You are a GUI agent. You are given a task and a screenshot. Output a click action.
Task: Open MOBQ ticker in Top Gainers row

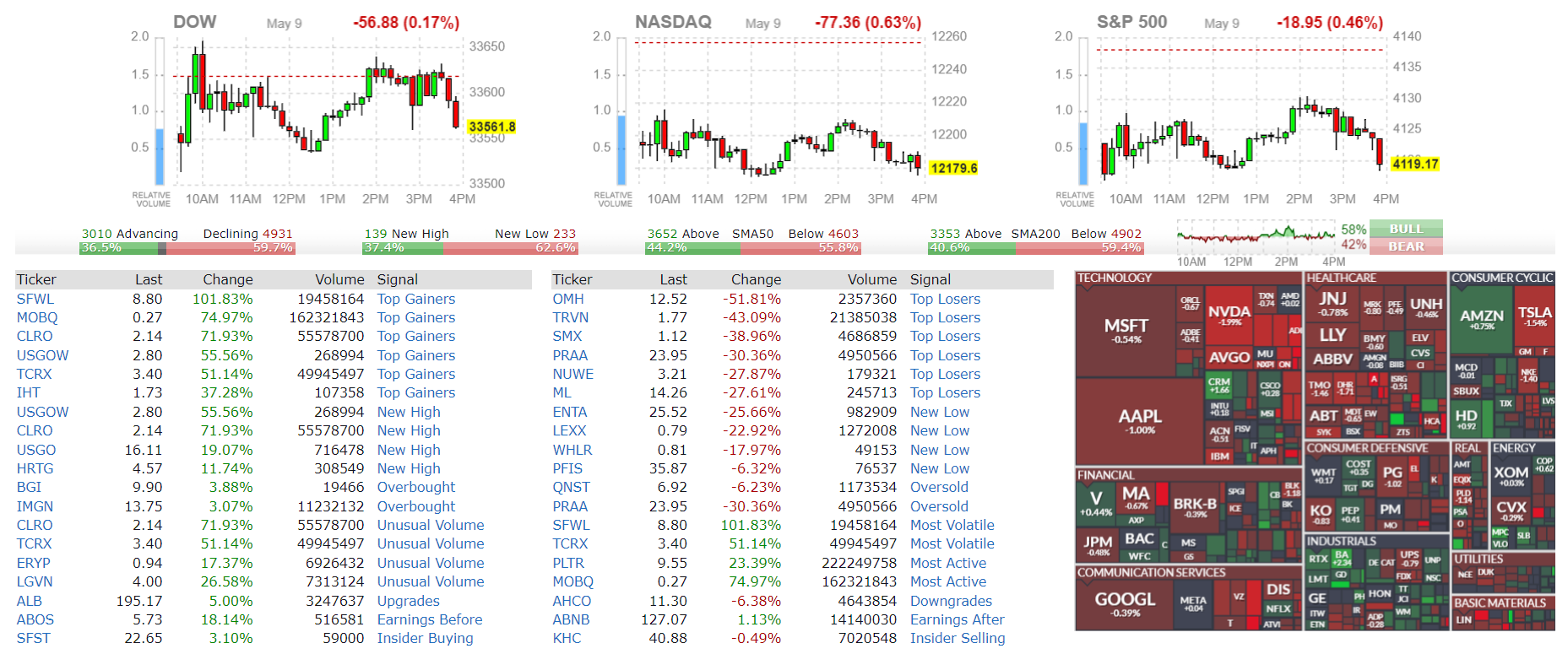(x=37, y=317)
